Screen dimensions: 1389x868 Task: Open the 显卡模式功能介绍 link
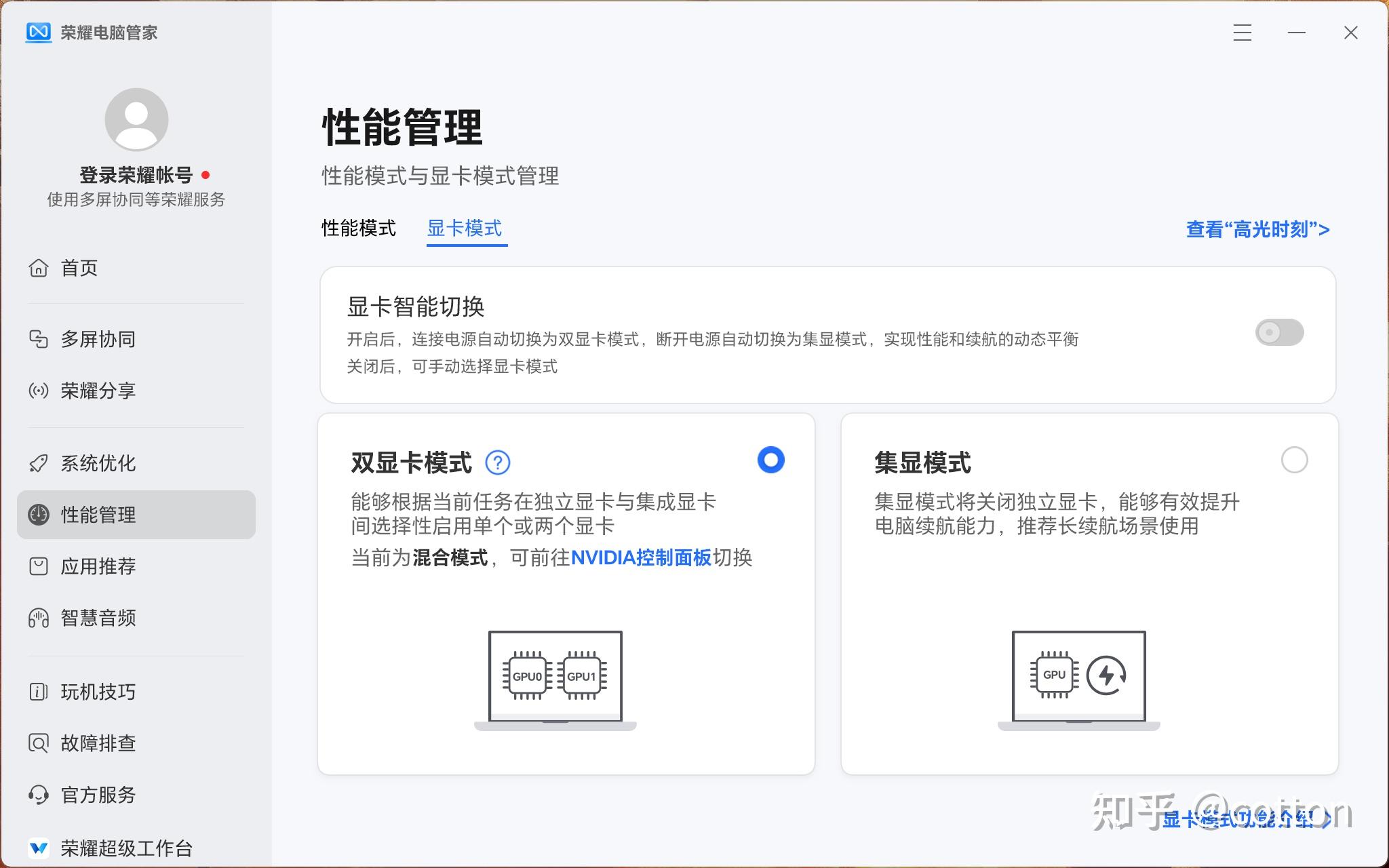(x=1247, y=819)
